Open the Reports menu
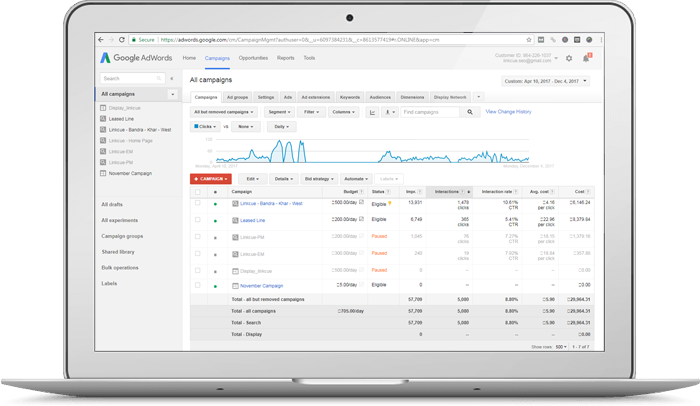The image size is (700, 406). [x=286, y=58]
